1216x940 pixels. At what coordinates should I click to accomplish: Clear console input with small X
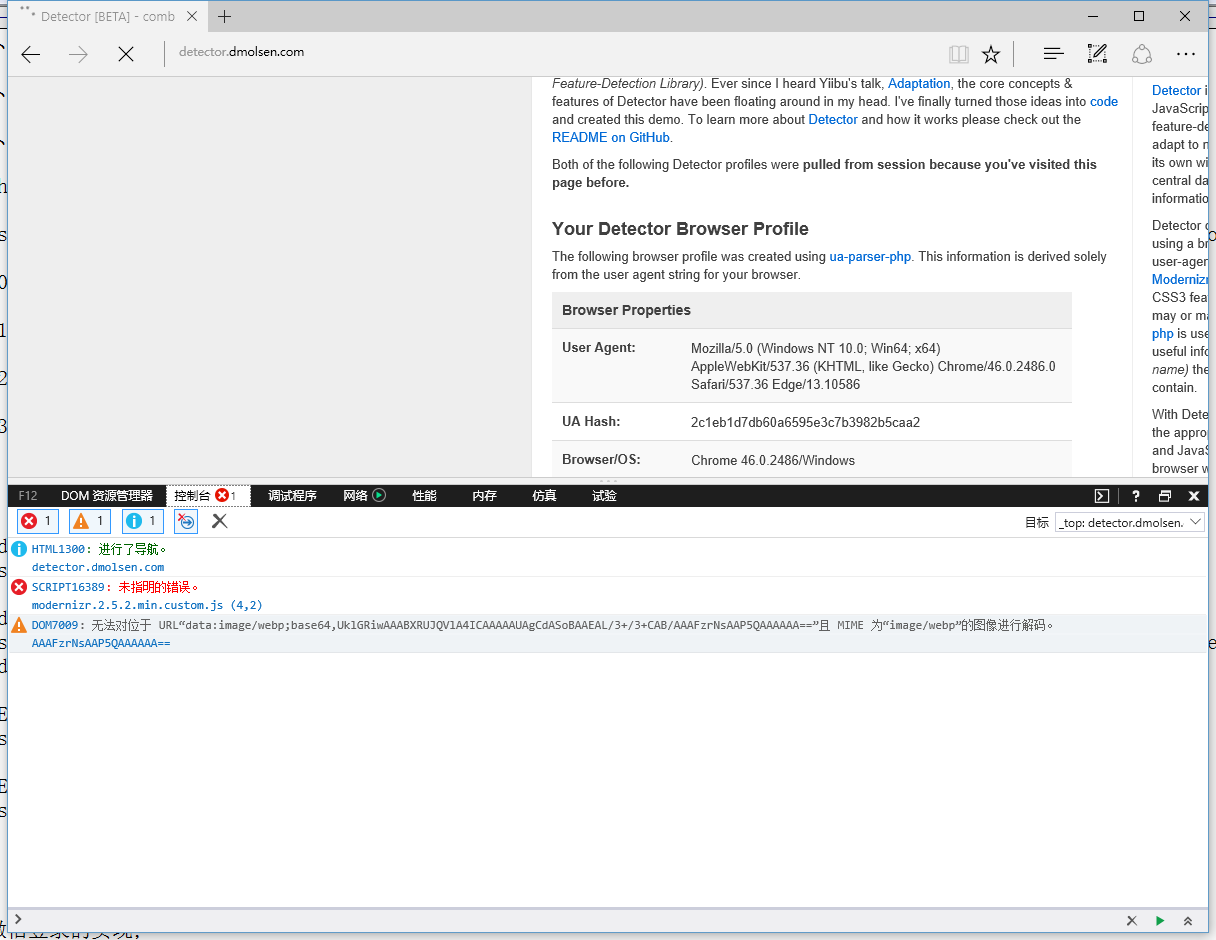[x=1132, y=921]
